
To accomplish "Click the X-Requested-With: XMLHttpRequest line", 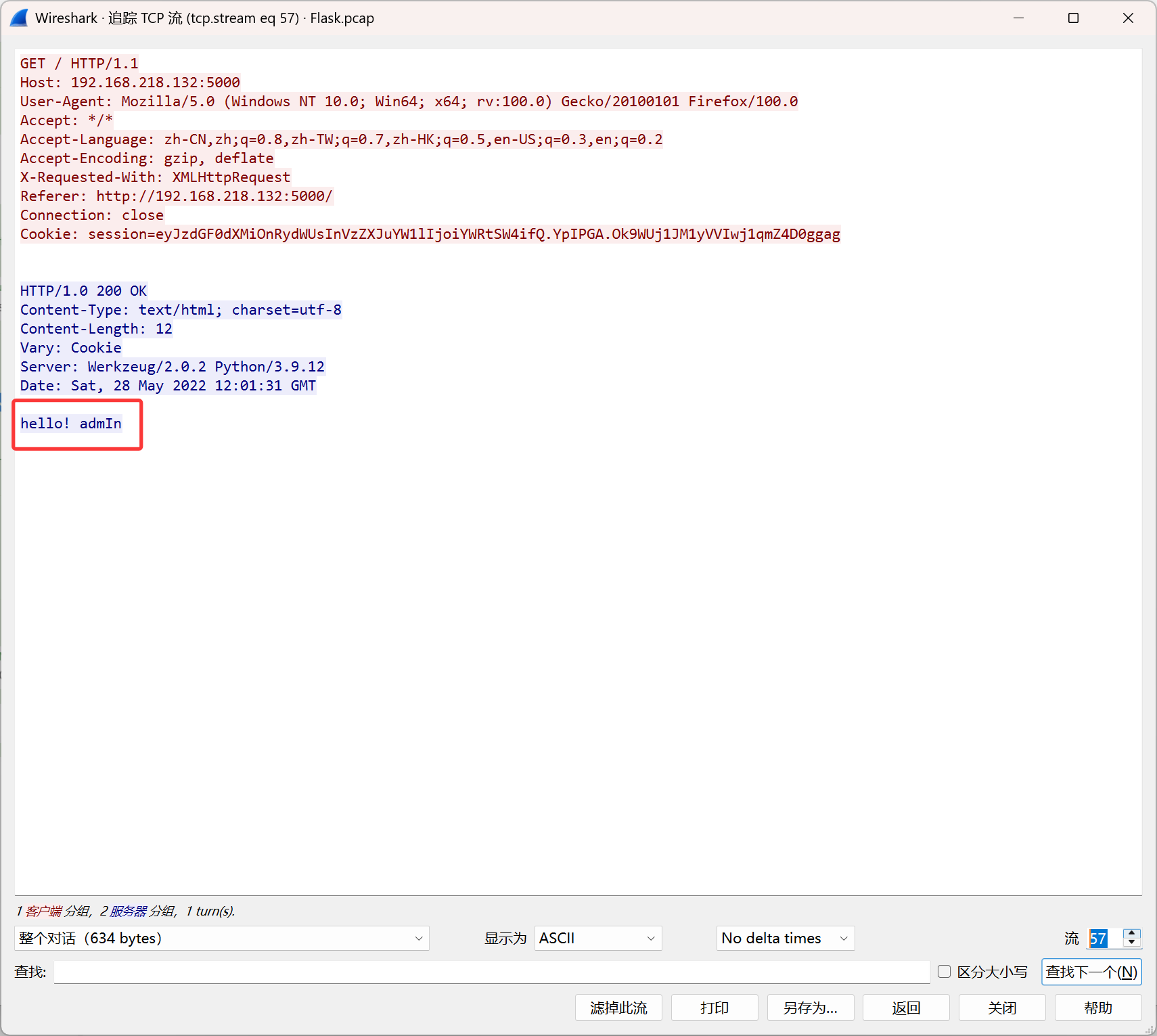I will click(155, 177).
